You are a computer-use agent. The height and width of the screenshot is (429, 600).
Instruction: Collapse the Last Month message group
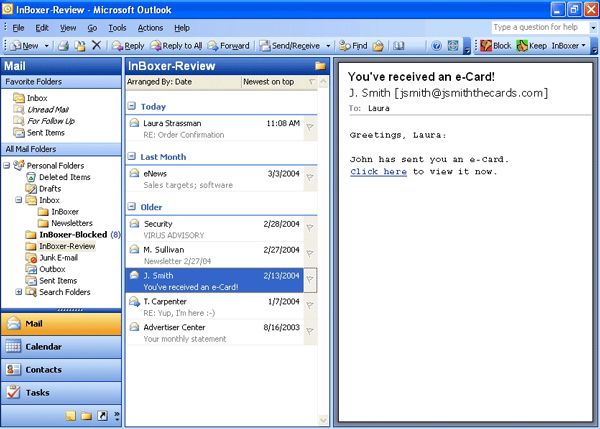pyautogui.click(x=132, y=156)
